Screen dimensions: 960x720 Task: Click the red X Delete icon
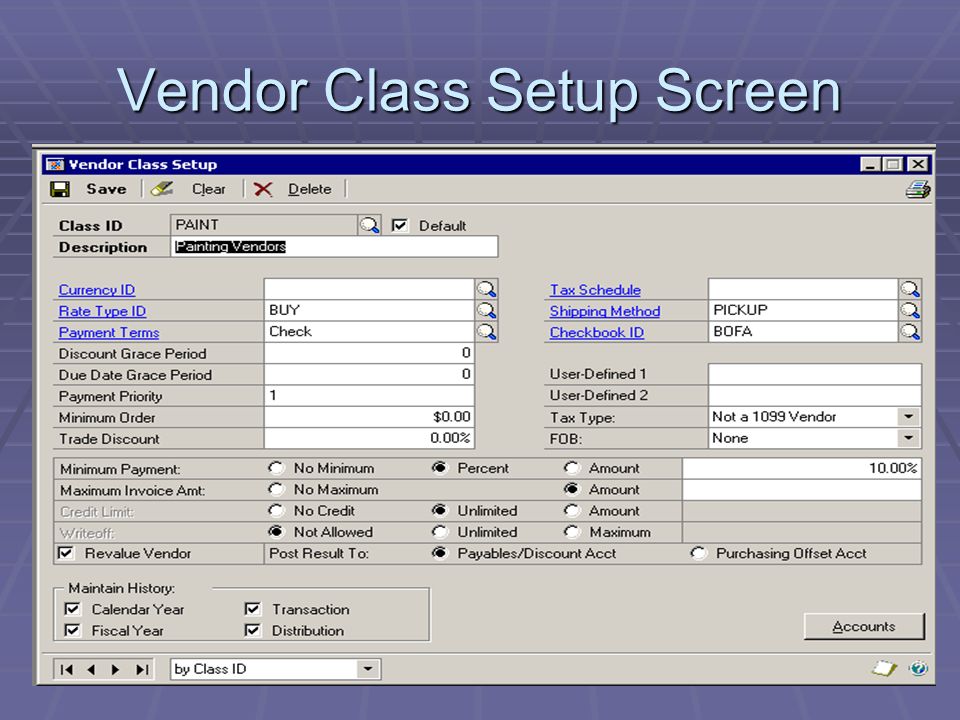(x=263, y=189)
